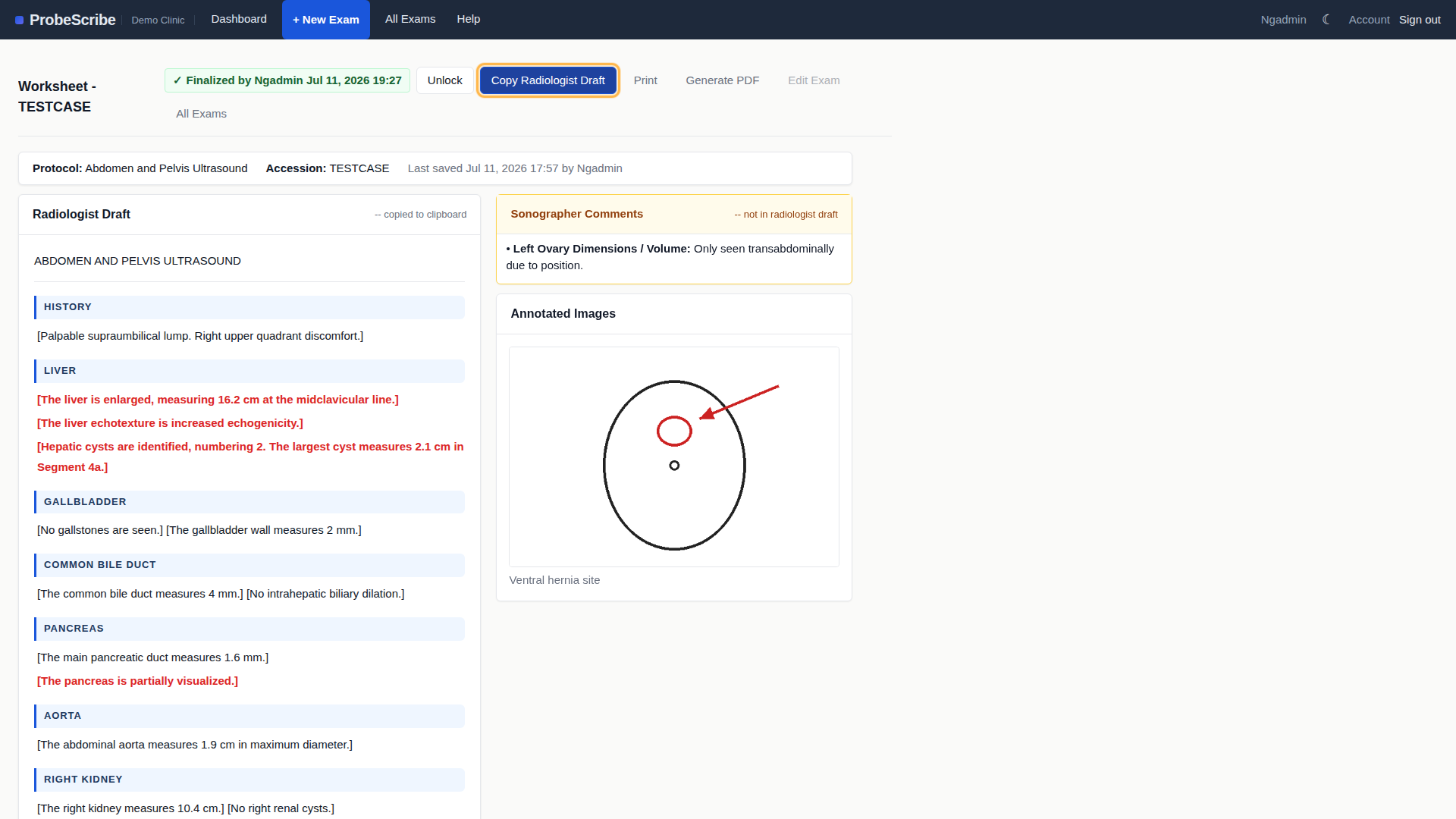1456x819 pixels.
Task: Click the liver echotexture increased echogenicity line
Action: pyautogui.click(x=170, y=423)
